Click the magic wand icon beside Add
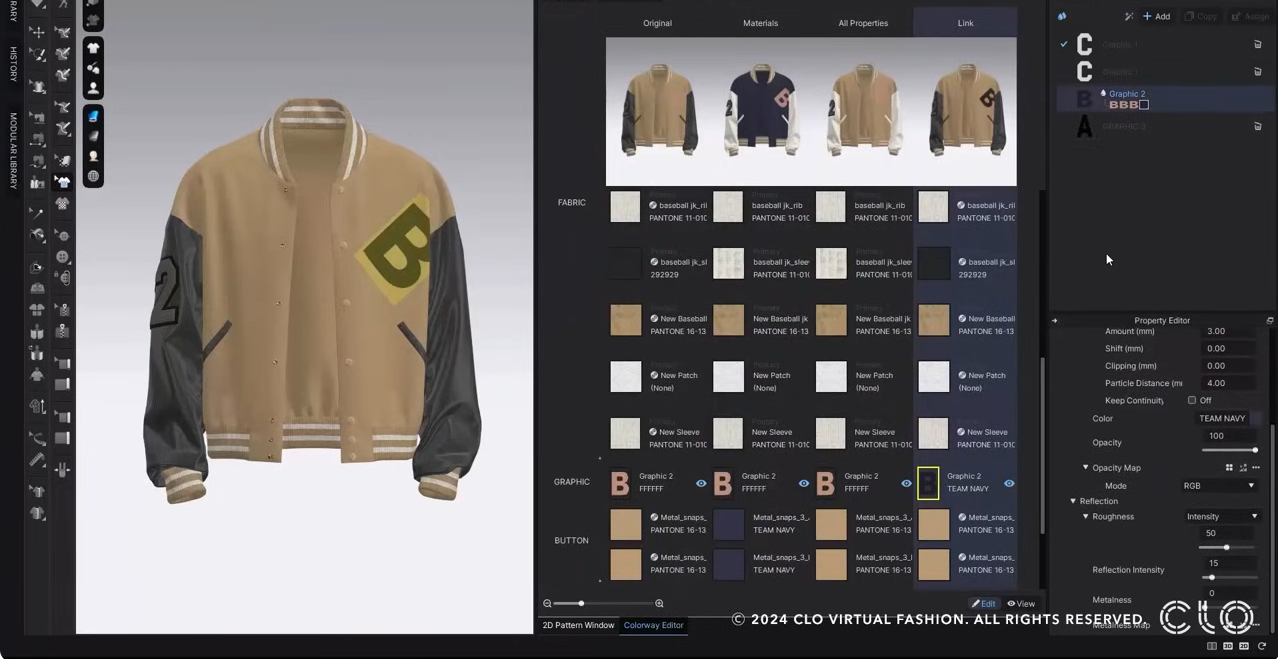 (x=1129, y=16)
